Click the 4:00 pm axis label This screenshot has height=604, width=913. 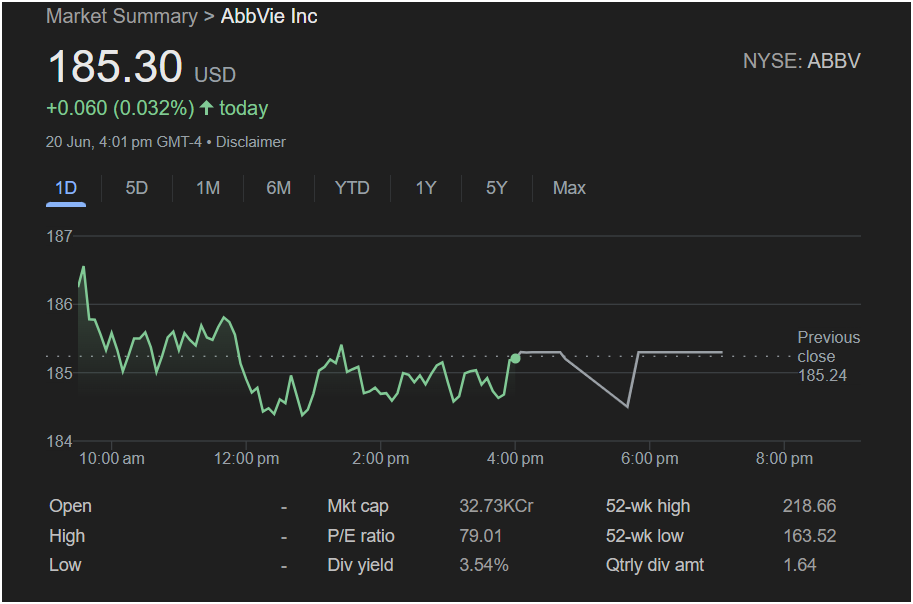point(515,459)
